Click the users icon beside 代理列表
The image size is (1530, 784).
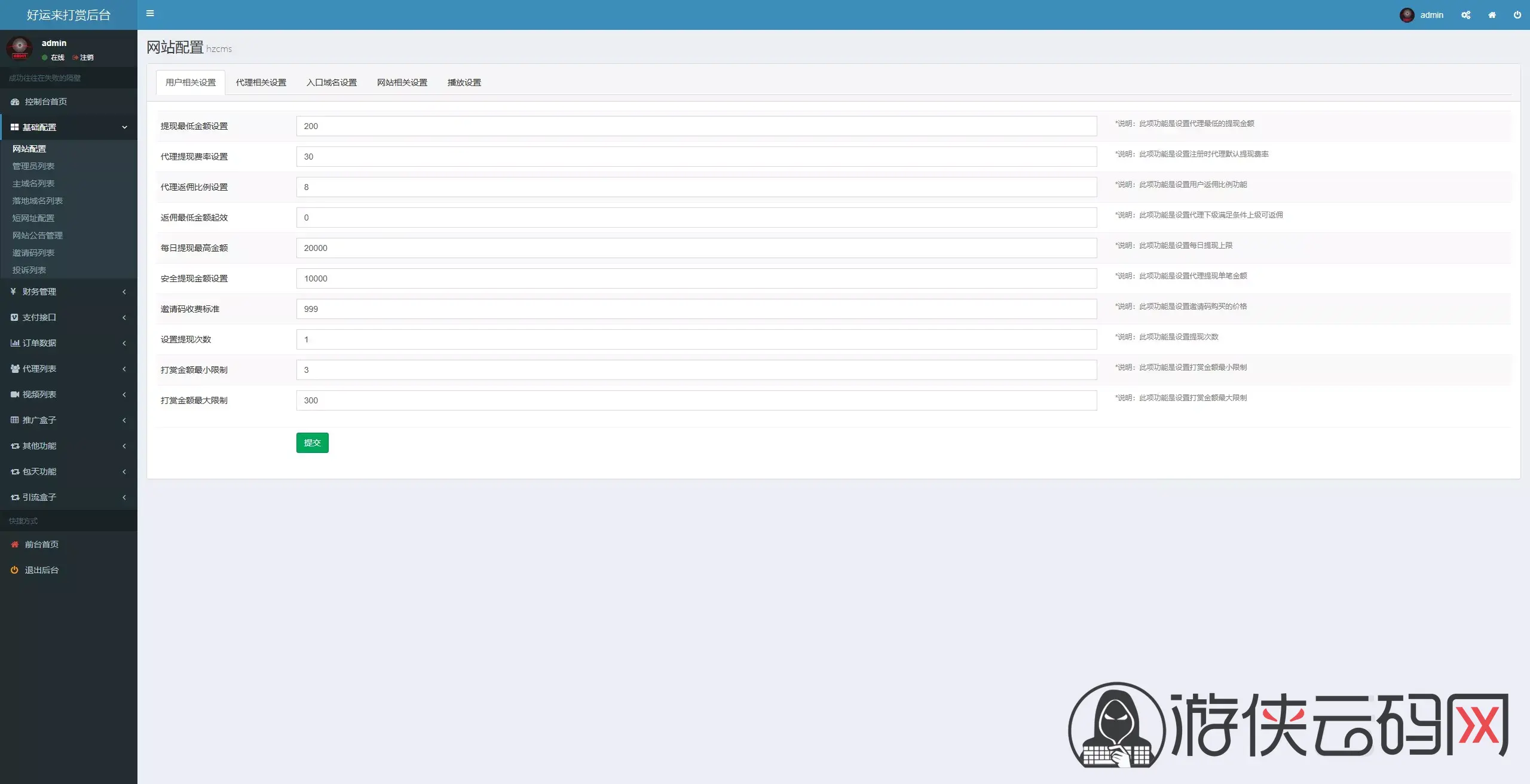click(x=15, y=369)
